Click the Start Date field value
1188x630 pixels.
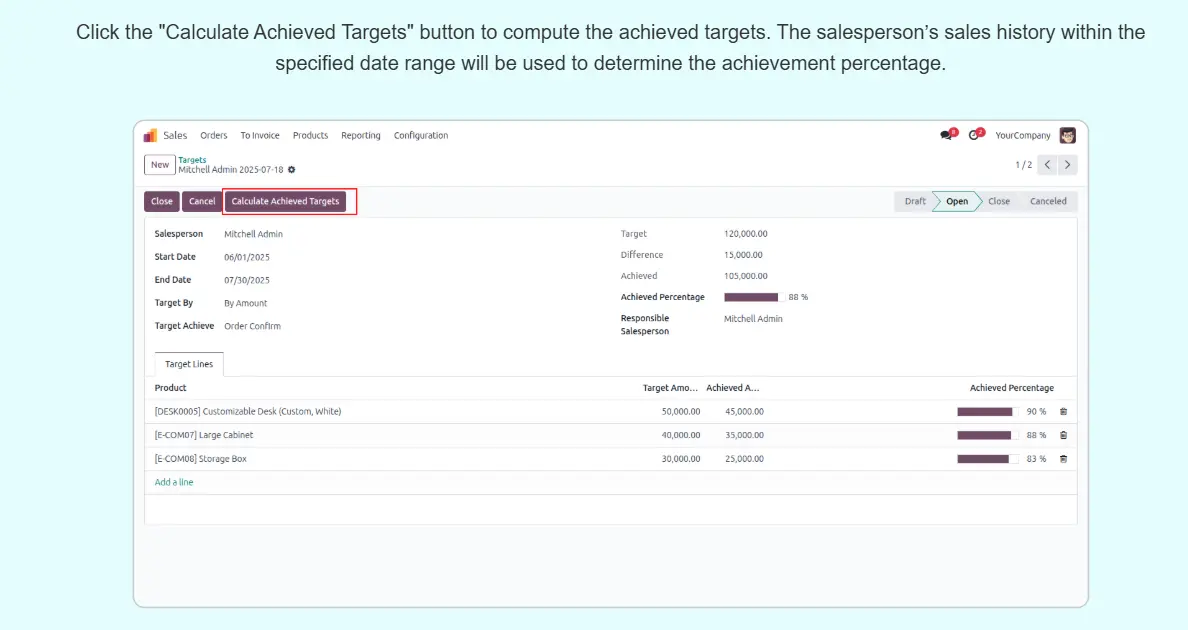click(247, 258)
